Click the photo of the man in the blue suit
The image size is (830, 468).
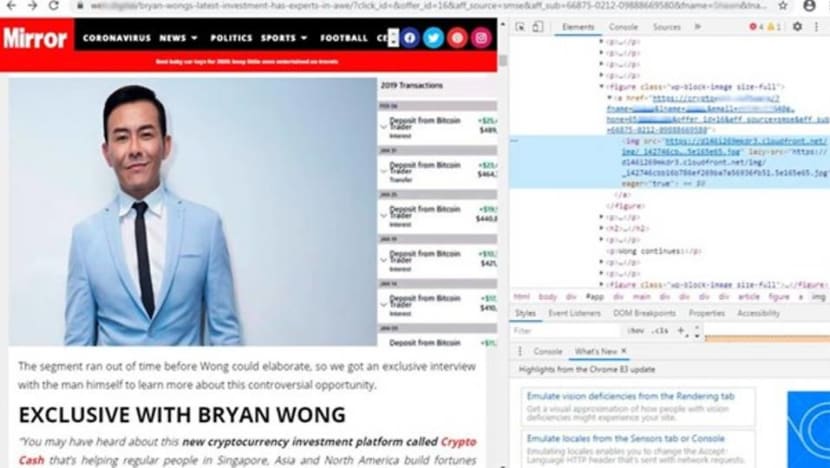point(193,212)
